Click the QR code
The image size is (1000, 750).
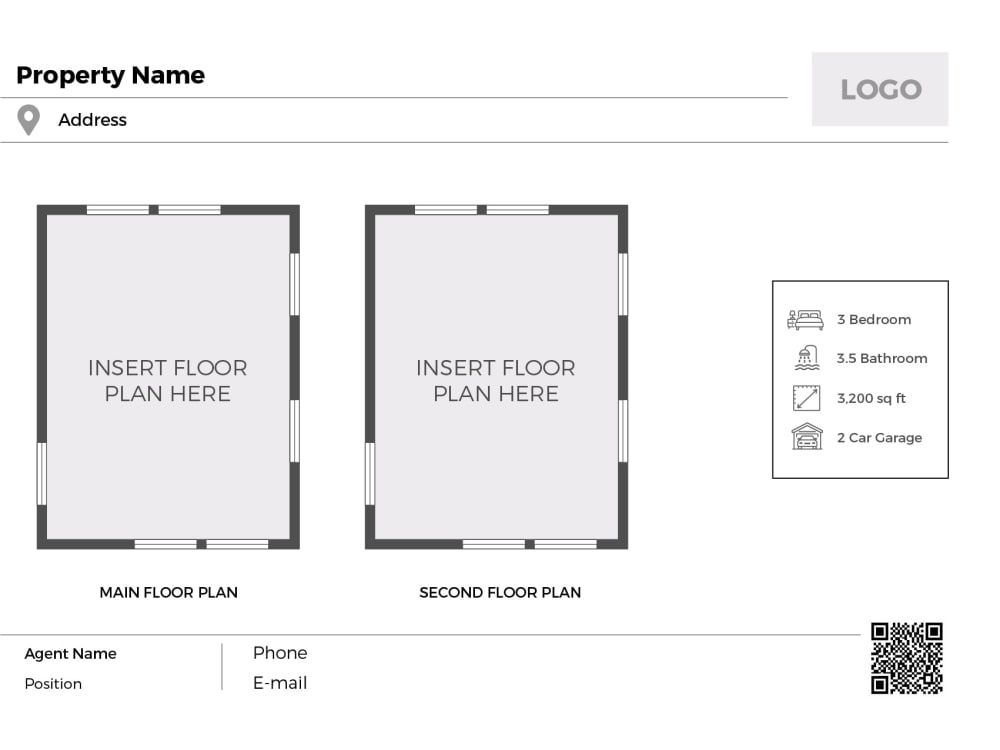(907, 658)
